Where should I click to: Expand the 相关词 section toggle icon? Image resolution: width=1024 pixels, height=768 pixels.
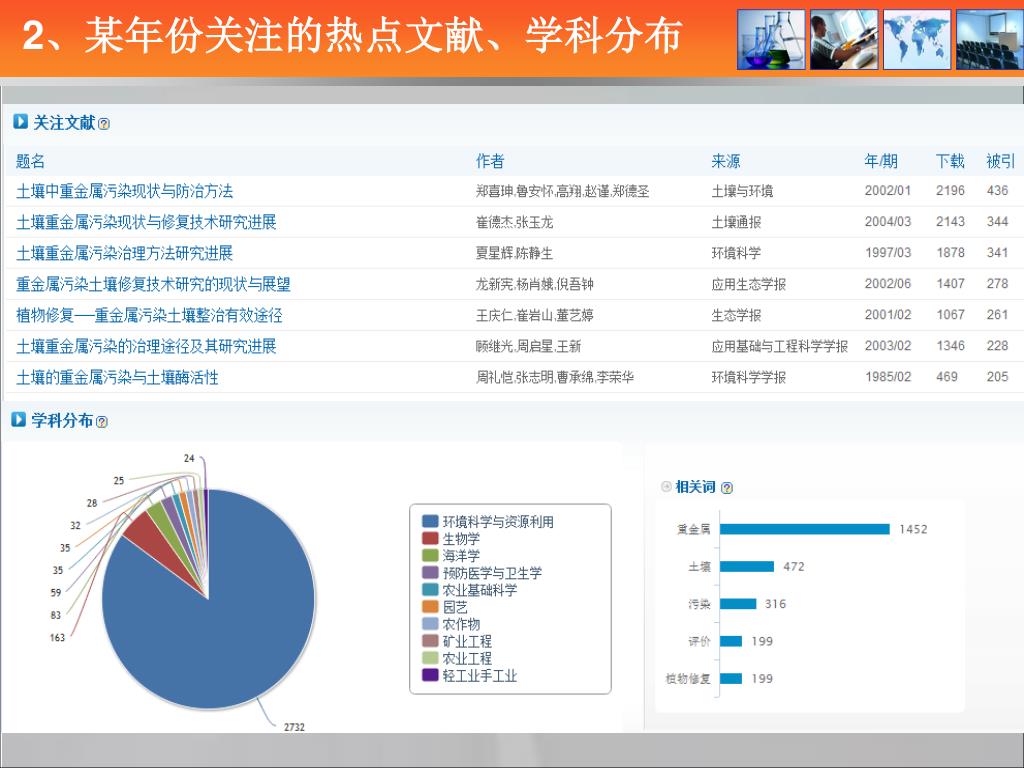point(666,487)
